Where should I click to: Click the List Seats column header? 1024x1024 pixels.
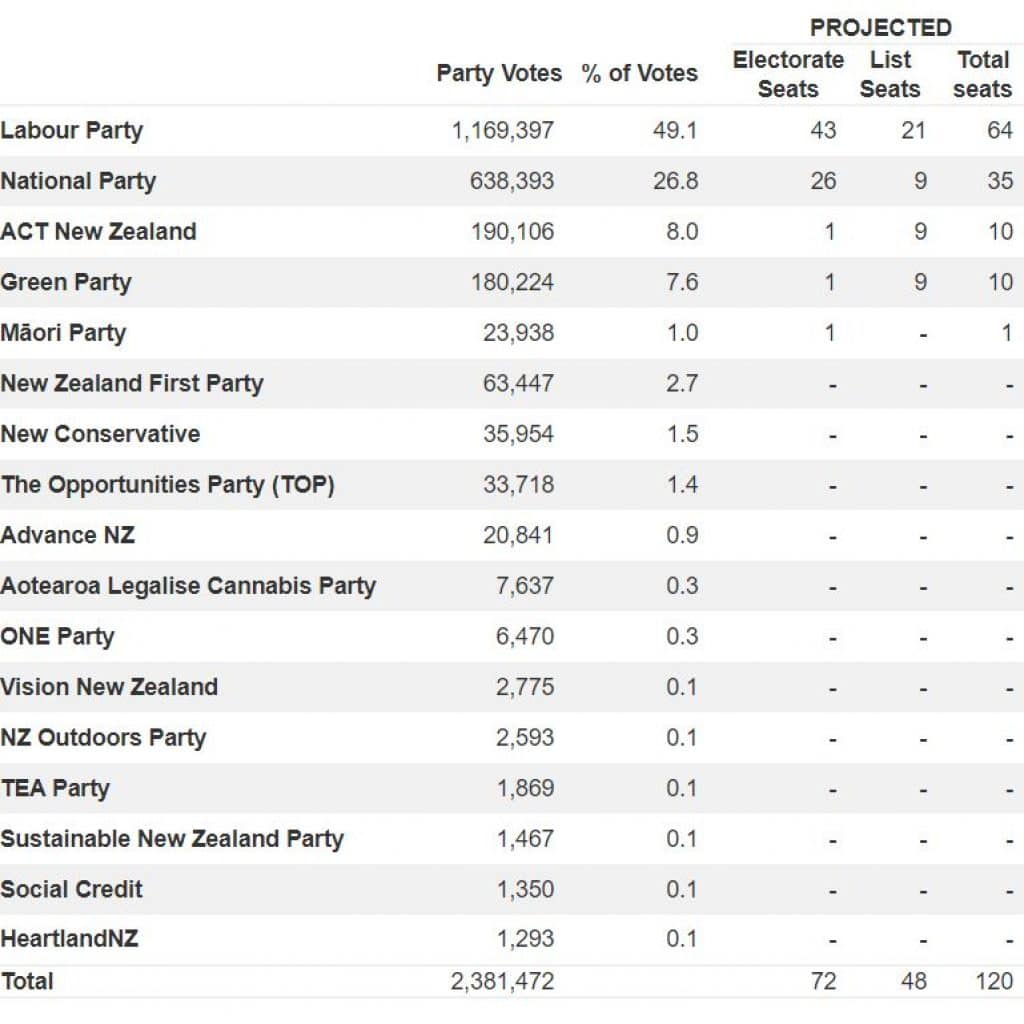coord(889,74)
